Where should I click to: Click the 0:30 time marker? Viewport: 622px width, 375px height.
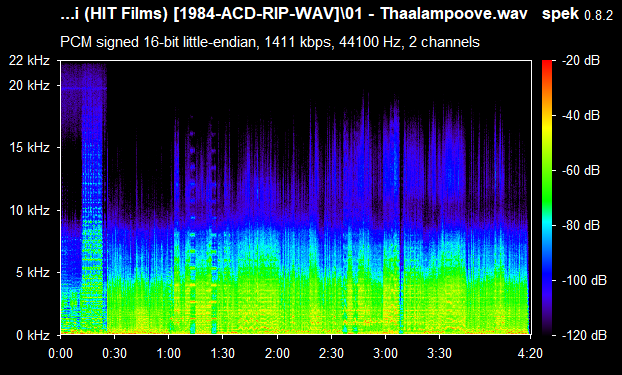pyautogui.click(x=115, y=353)
